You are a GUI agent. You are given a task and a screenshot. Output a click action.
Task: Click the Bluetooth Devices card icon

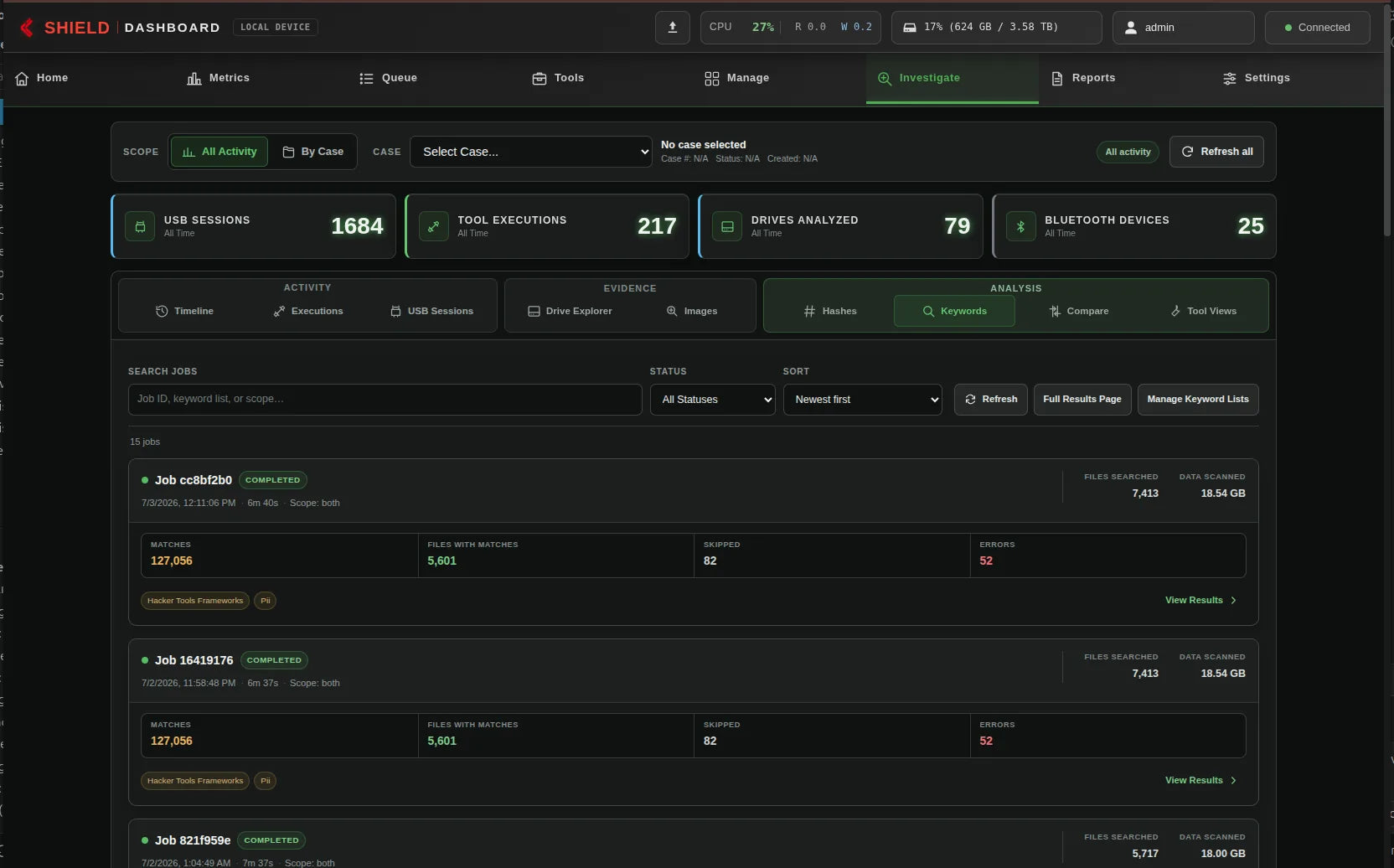(1020, 226)
